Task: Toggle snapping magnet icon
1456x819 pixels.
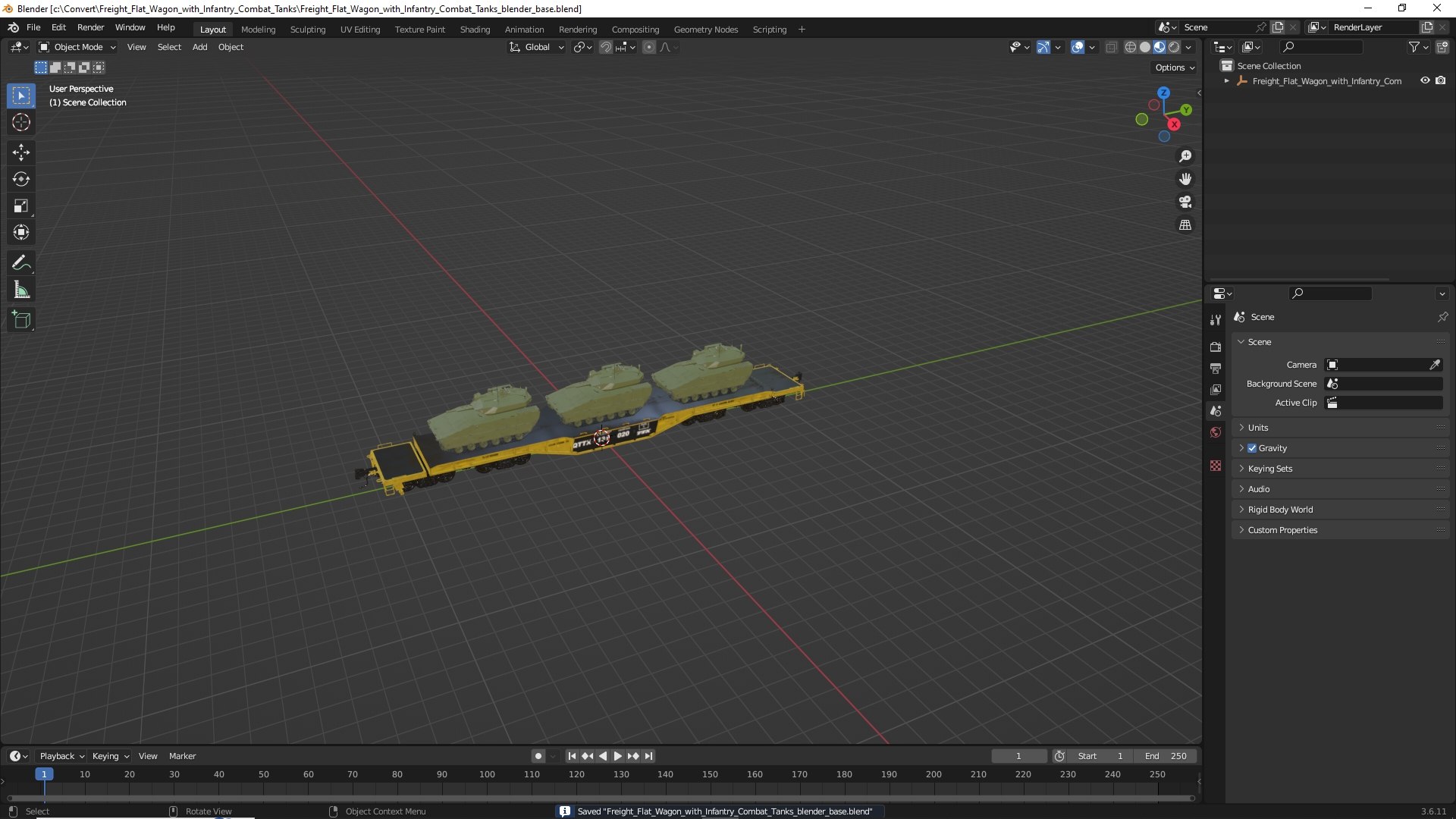Action: (x=606, y=47)
